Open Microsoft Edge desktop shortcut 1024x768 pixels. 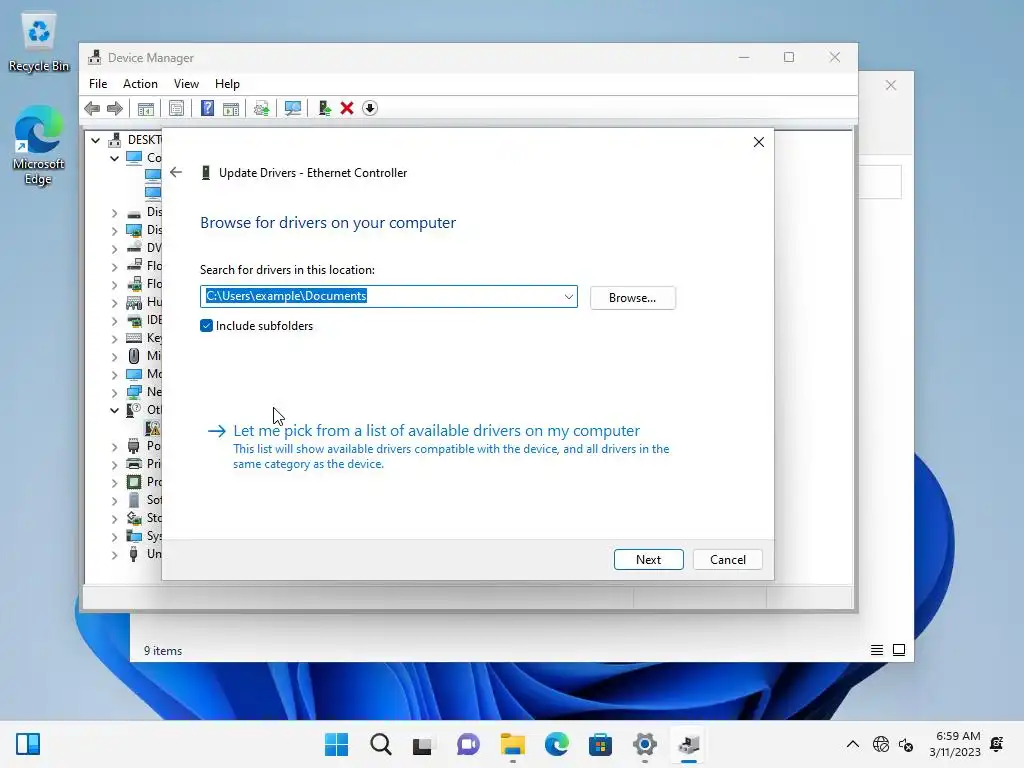pos(39,145)
